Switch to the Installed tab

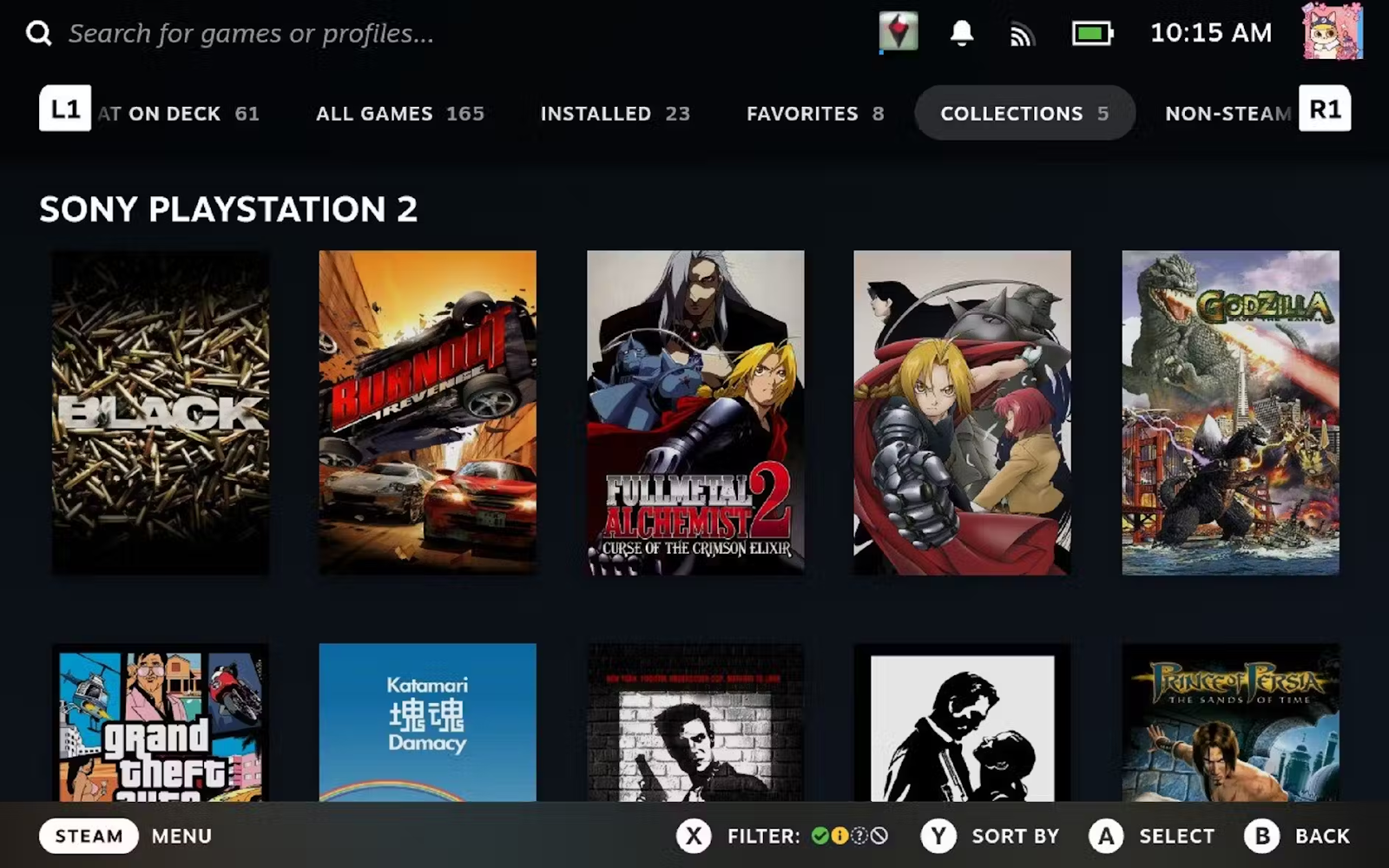click(615, 114)
